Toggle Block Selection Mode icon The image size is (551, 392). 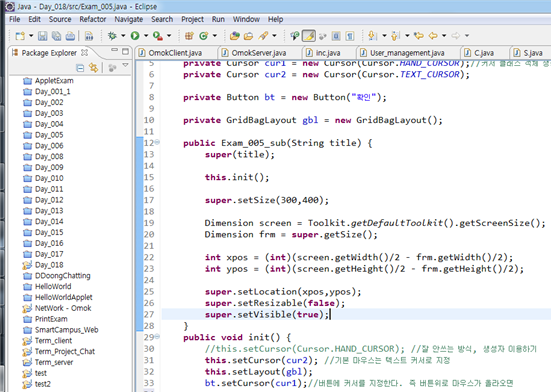[336, 35]
